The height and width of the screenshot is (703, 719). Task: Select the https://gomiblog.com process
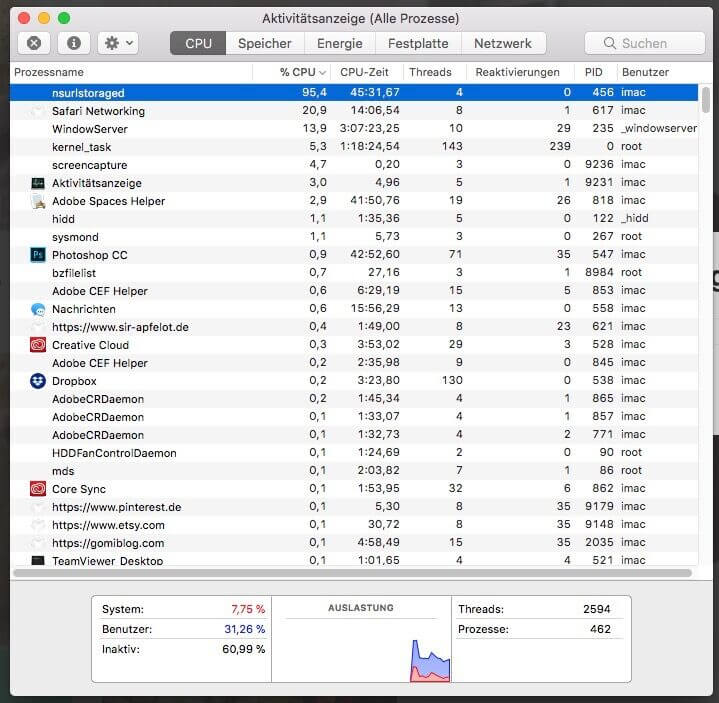108,543
